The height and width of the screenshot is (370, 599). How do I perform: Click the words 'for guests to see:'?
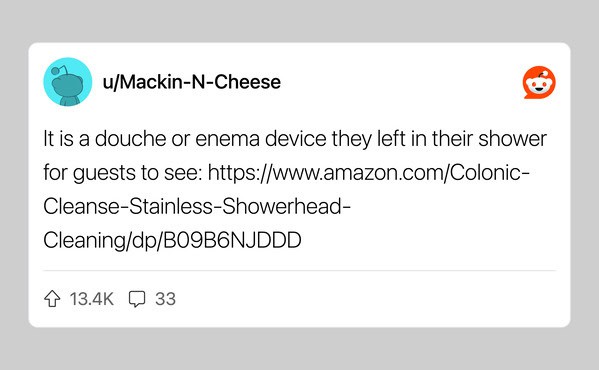[123, 173]
